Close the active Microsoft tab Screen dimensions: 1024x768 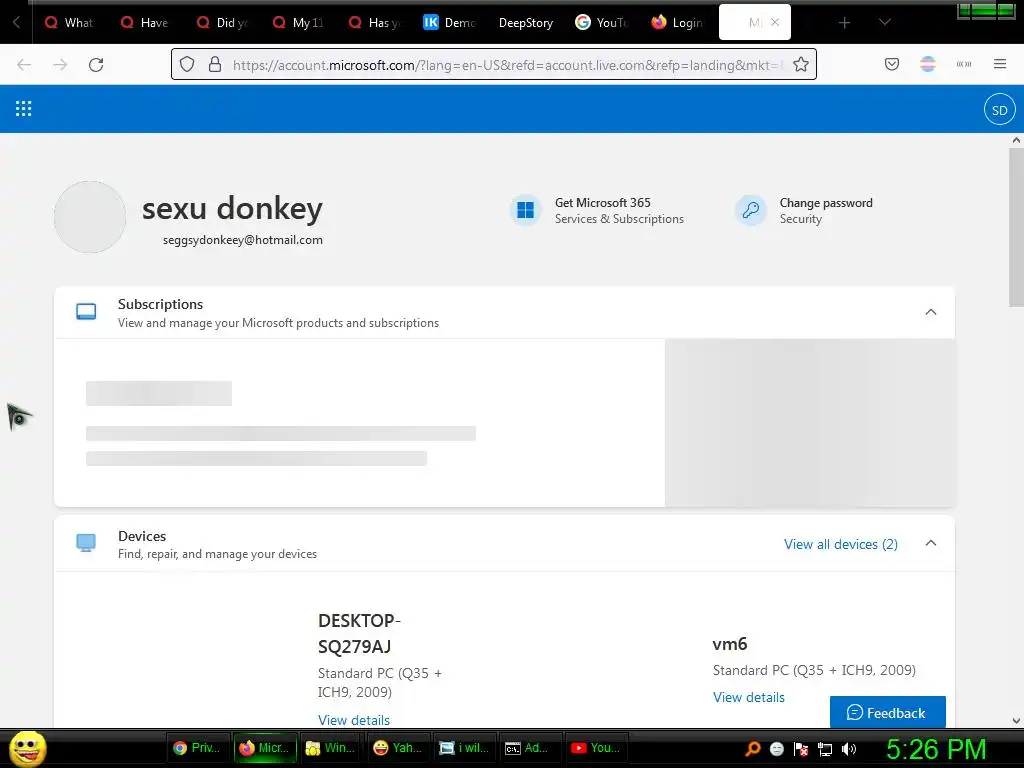click(x=775, y=22)
